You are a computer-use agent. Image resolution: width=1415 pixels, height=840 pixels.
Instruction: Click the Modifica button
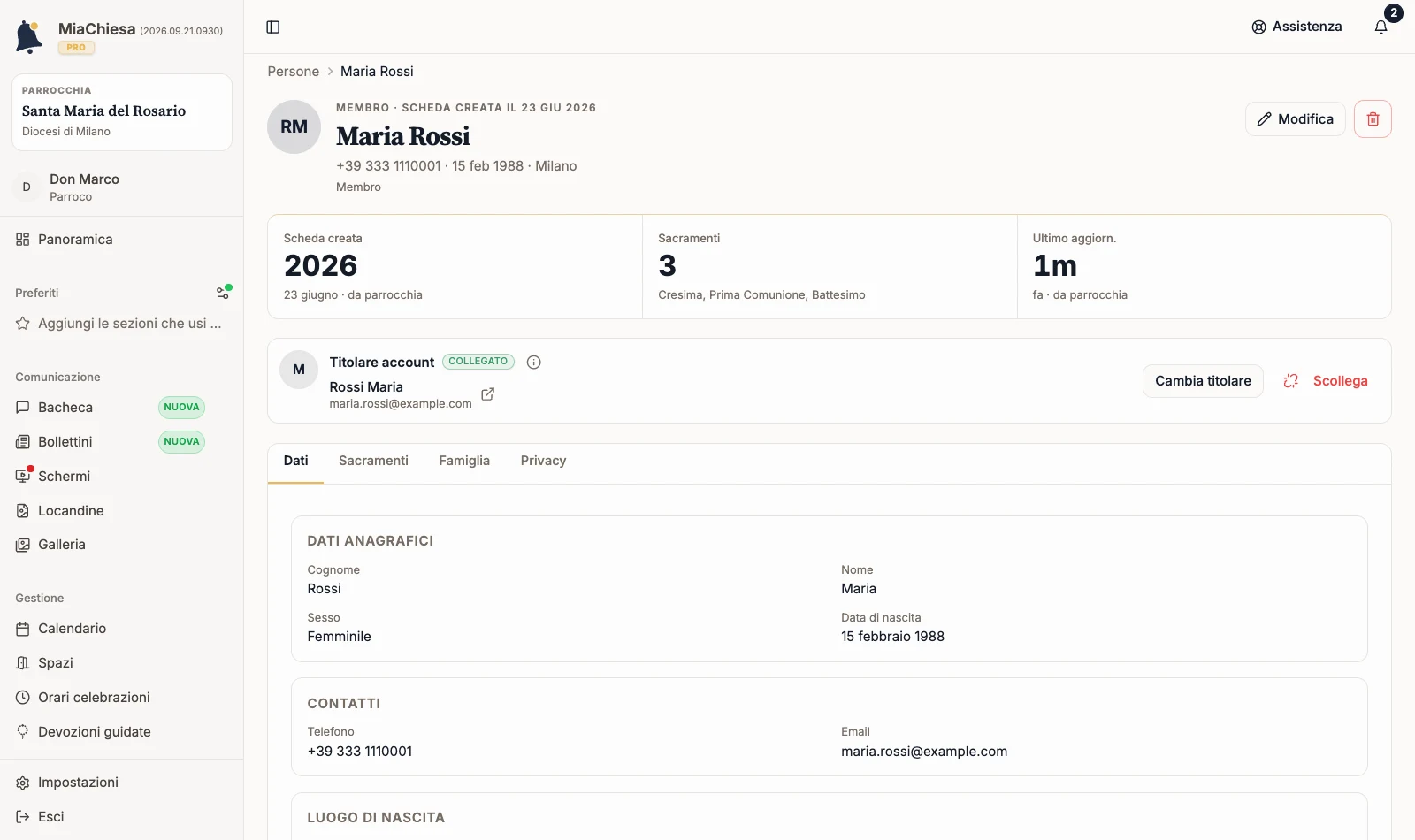pos(1296,118)
